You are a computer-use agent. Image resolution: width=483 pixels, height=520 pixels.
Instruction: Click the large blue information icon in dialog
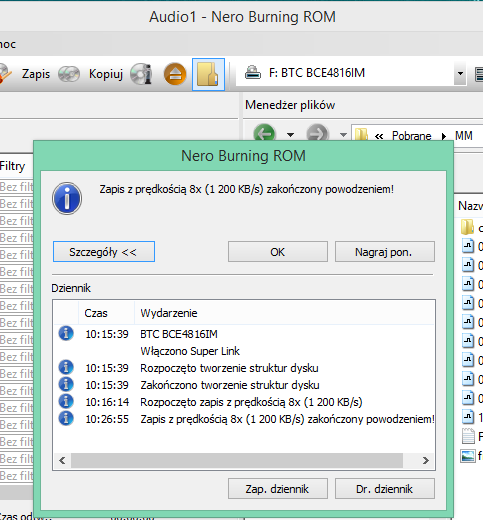click(67, 198)
